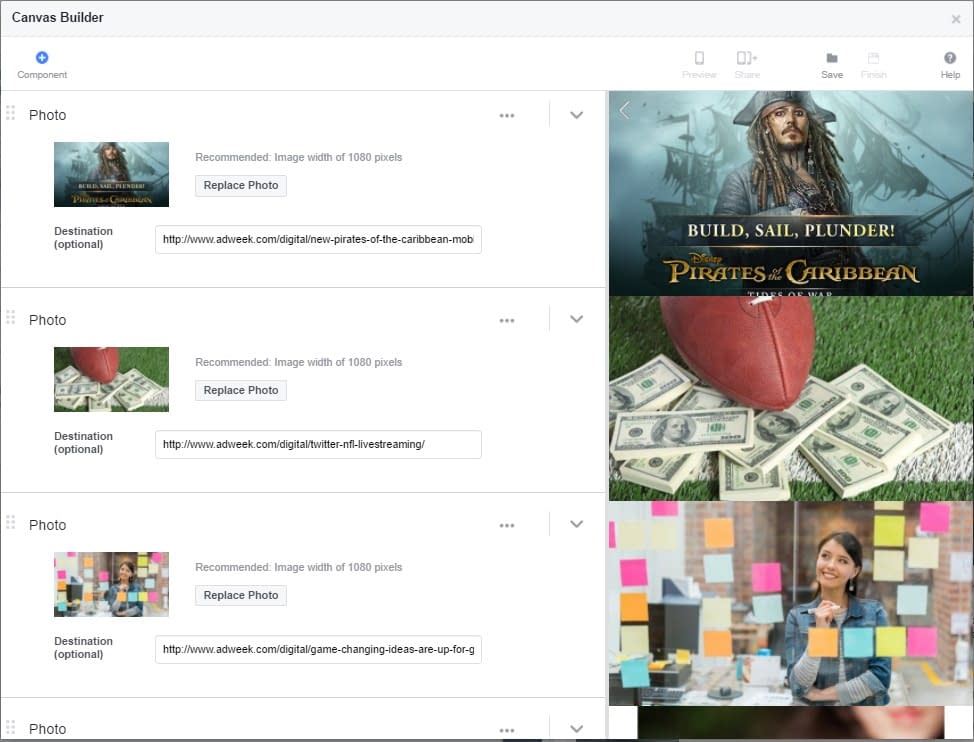Viewport: 974px width, 742px height.
Task: Click the drag handle of the first Photo component
Action: tap(11, 114)
